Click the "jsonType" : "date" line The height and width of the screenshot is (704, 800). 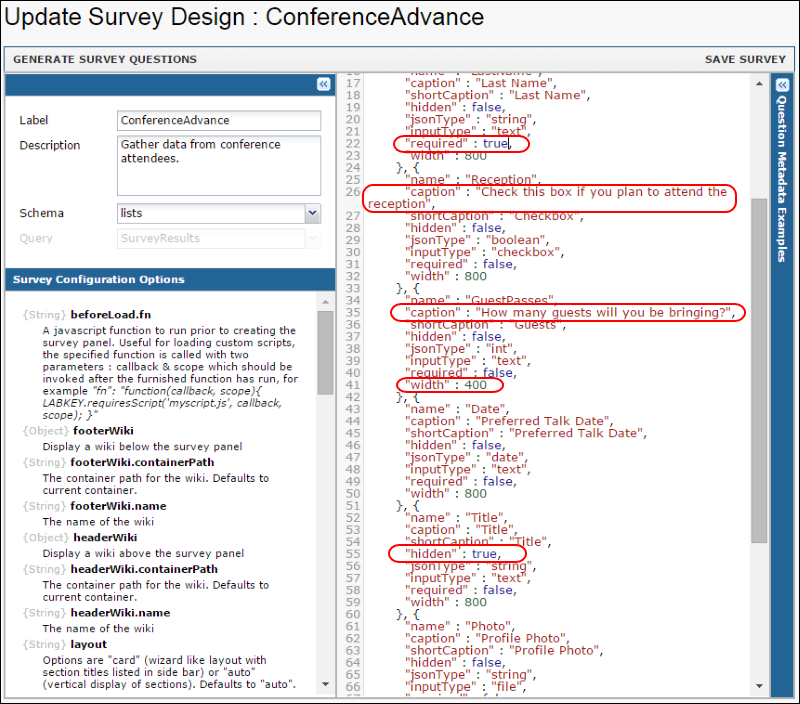pos(467,458)
